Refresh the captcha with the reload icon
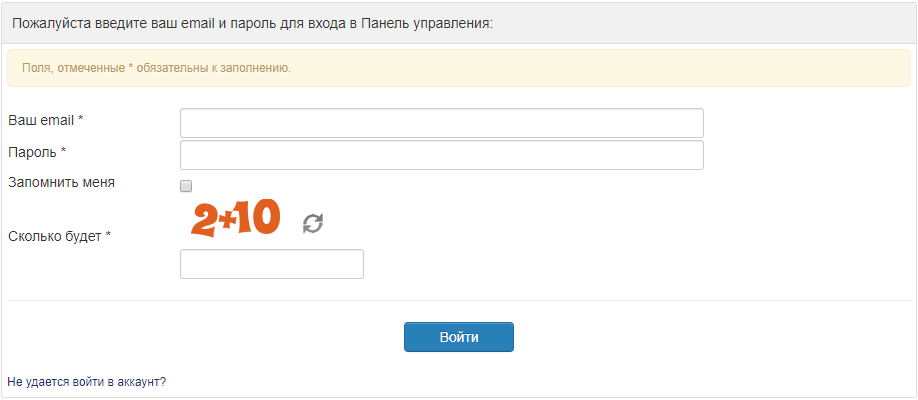This screenshot has width=918, height=400. (313, 223)
